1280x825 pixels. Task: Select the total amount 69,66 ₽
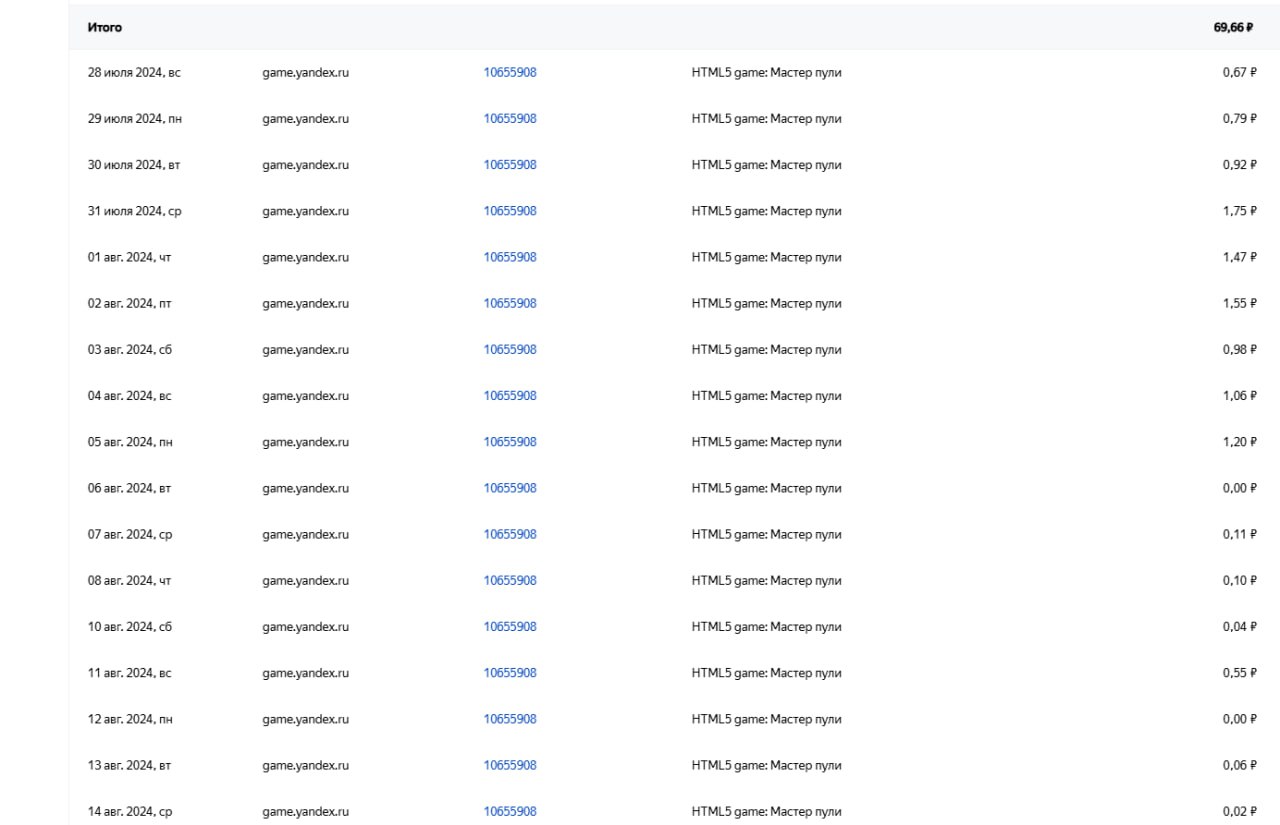pyautogui.click(x=1234, y=28)
